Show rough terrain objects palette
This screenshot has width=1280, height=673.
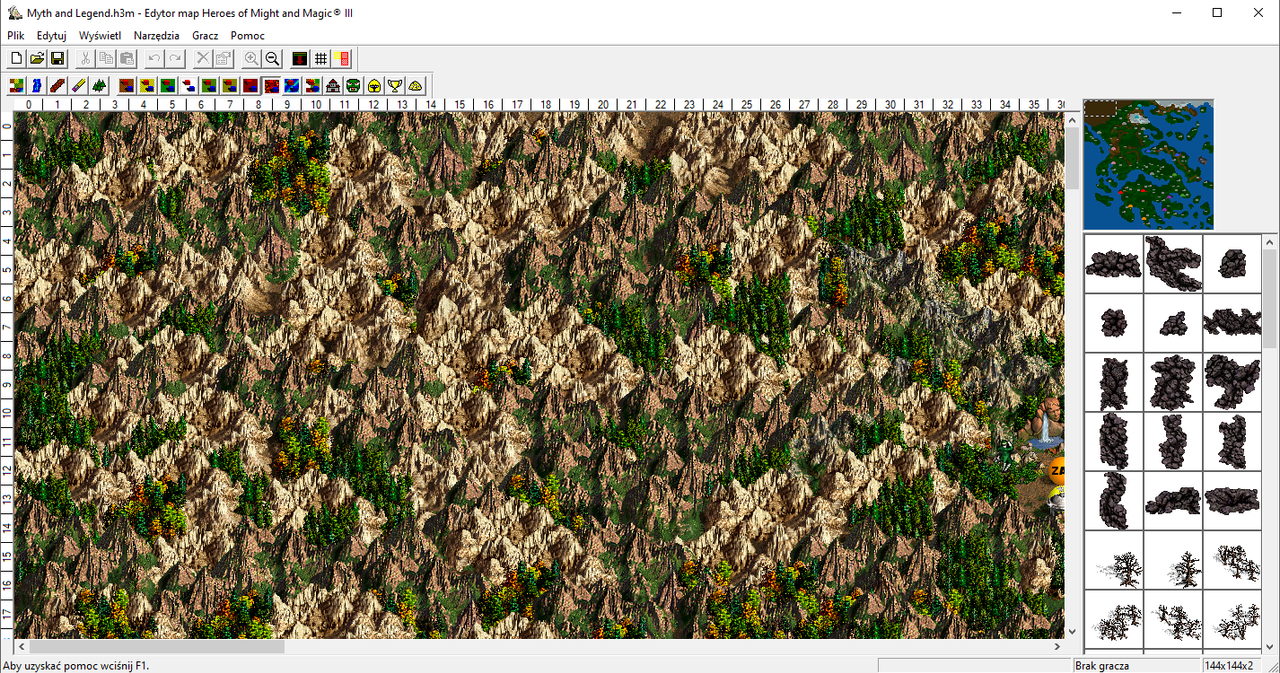click(231, 86)
